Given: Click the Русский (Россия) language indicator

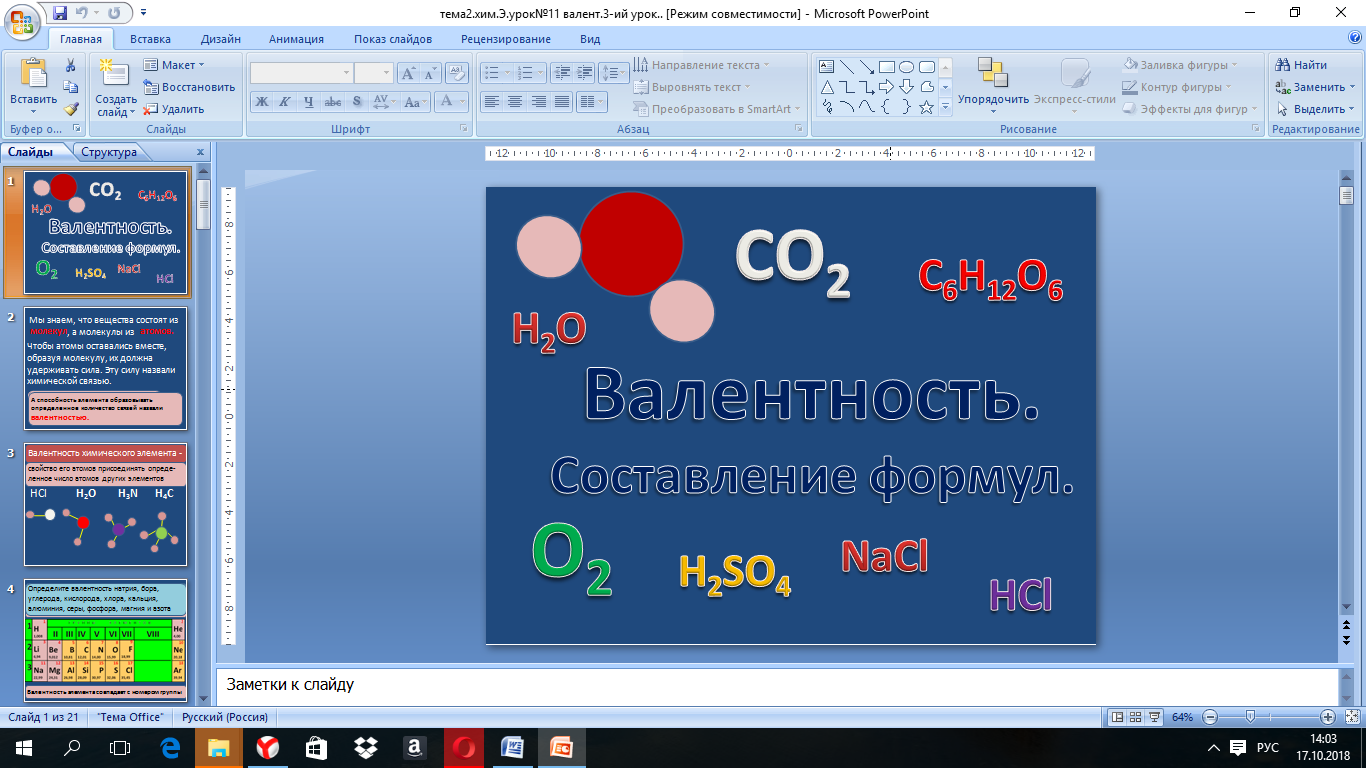Looking at the screenshot, I should coord(225,717).
